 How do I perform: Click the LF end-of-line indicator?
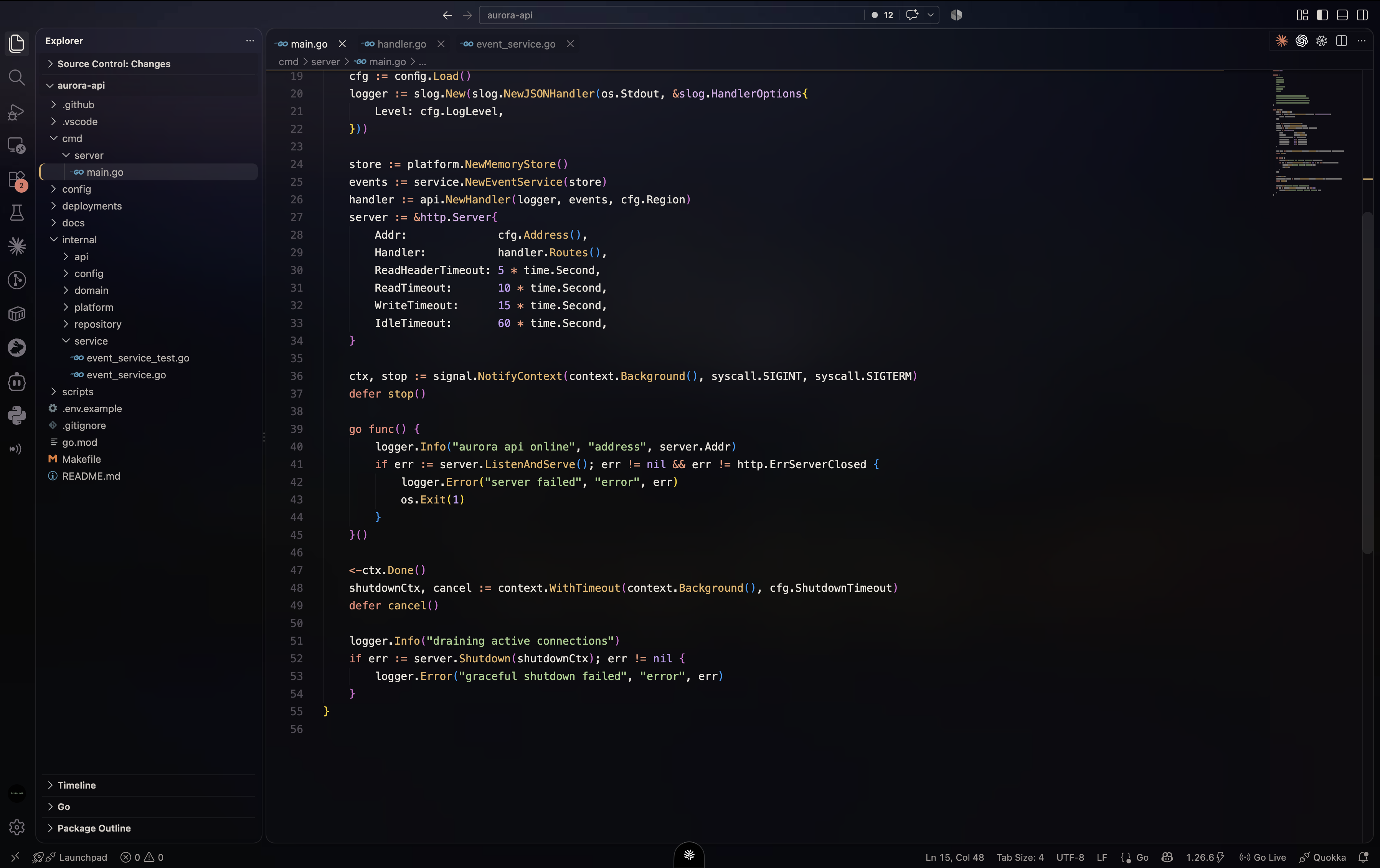pyautogui.click(x=1101, y=857)
